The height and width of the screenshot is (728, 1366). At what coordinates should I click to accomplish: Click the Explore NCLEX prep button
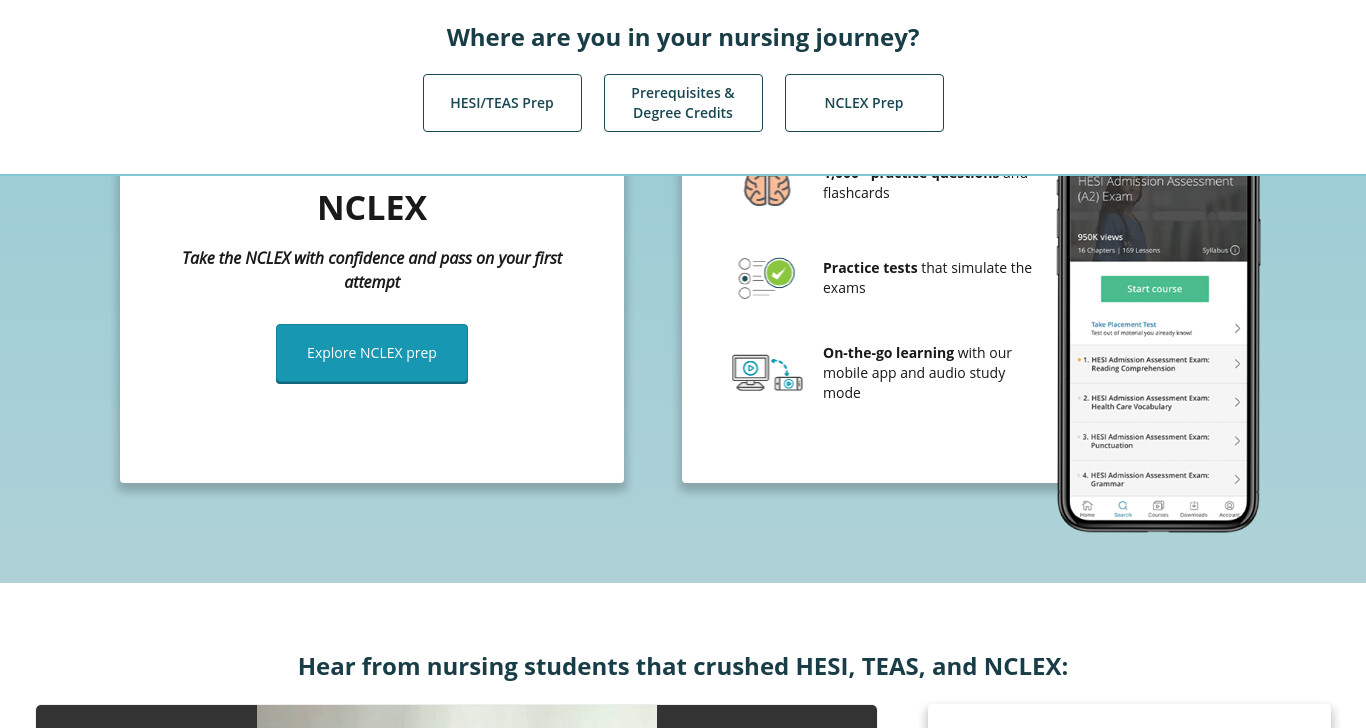click(x=372, y=353)
